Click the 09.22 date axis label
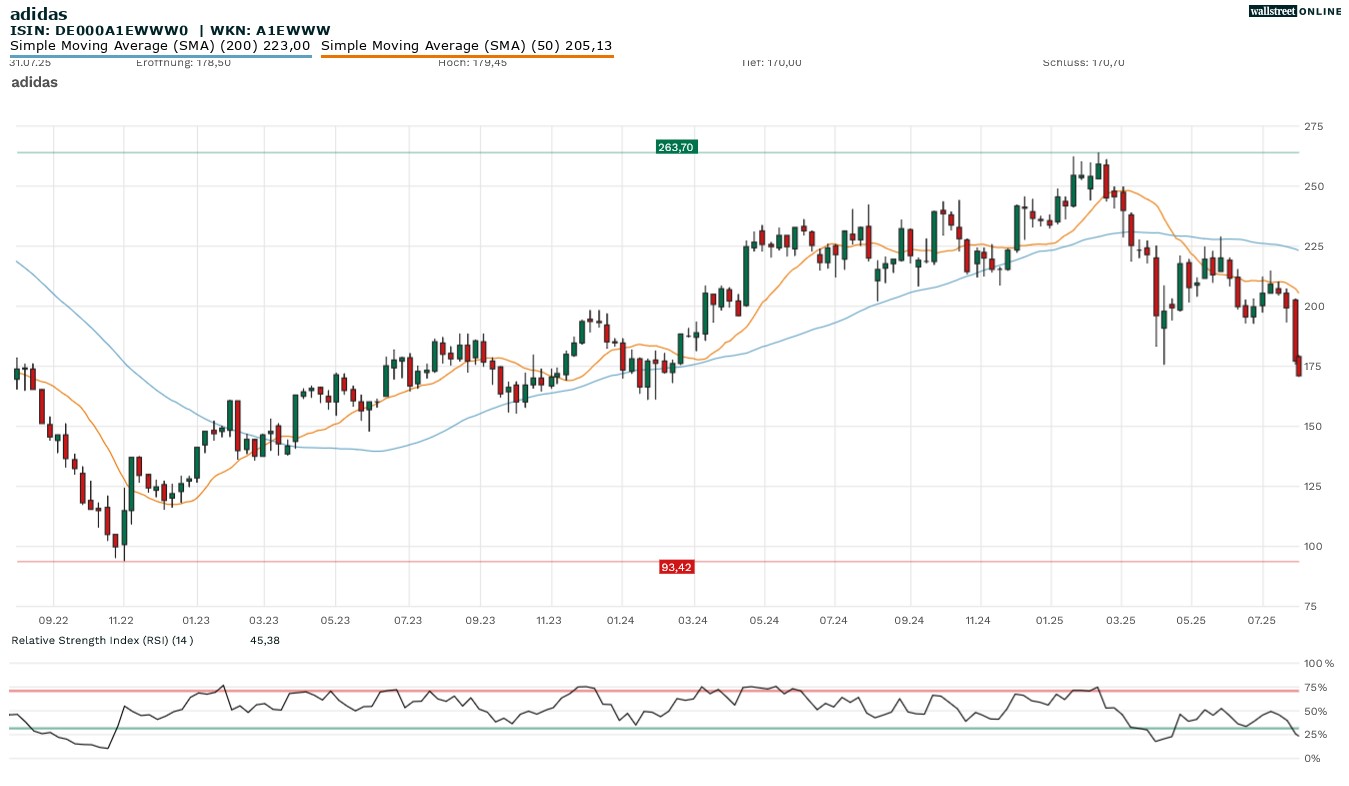1349x786 pixels. (54, 620)
